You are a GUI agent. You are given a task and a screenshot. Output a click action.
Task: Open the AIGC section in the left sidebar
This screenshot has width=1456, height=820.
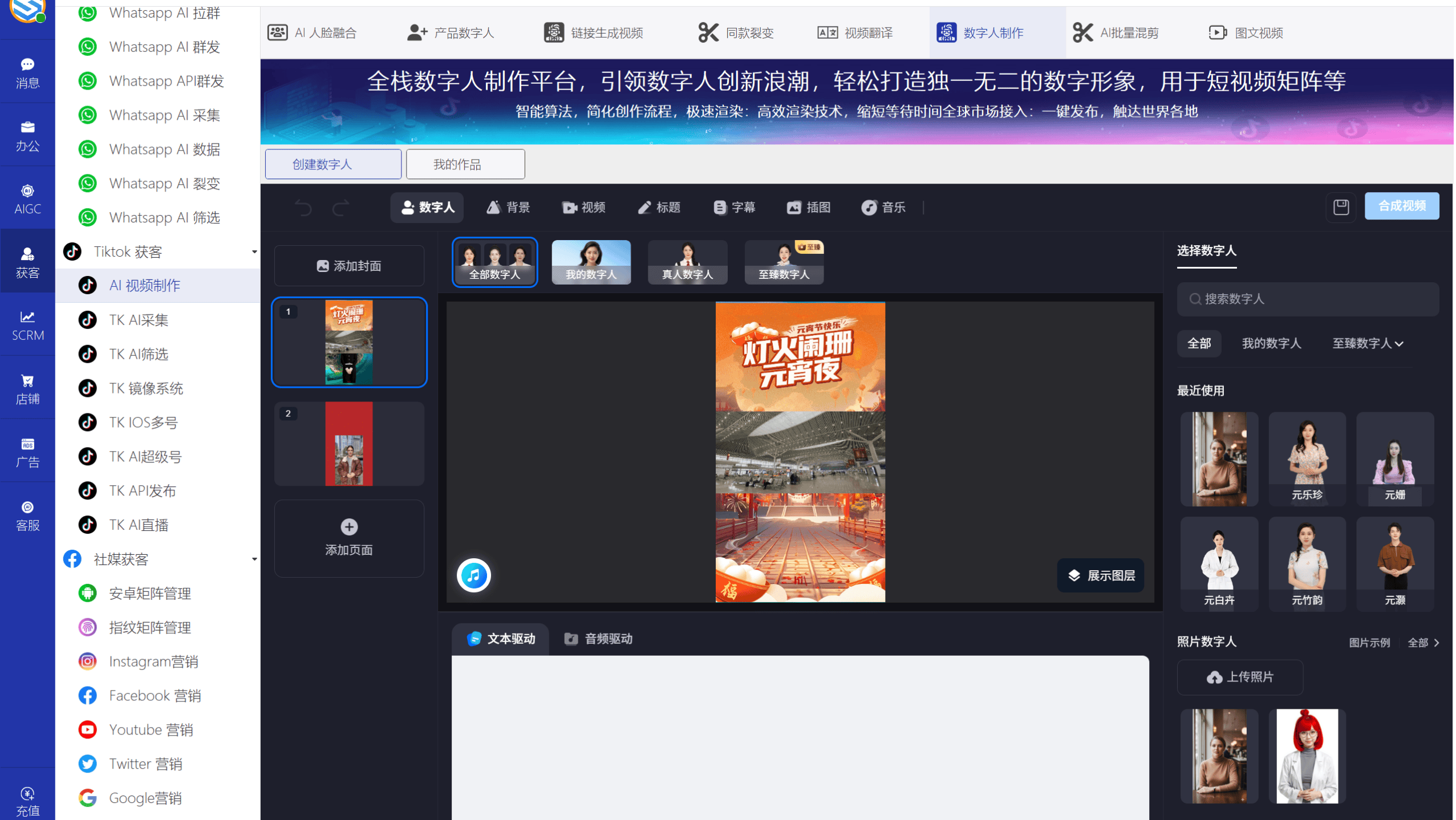pyautogui.click(x=27, y=198)
